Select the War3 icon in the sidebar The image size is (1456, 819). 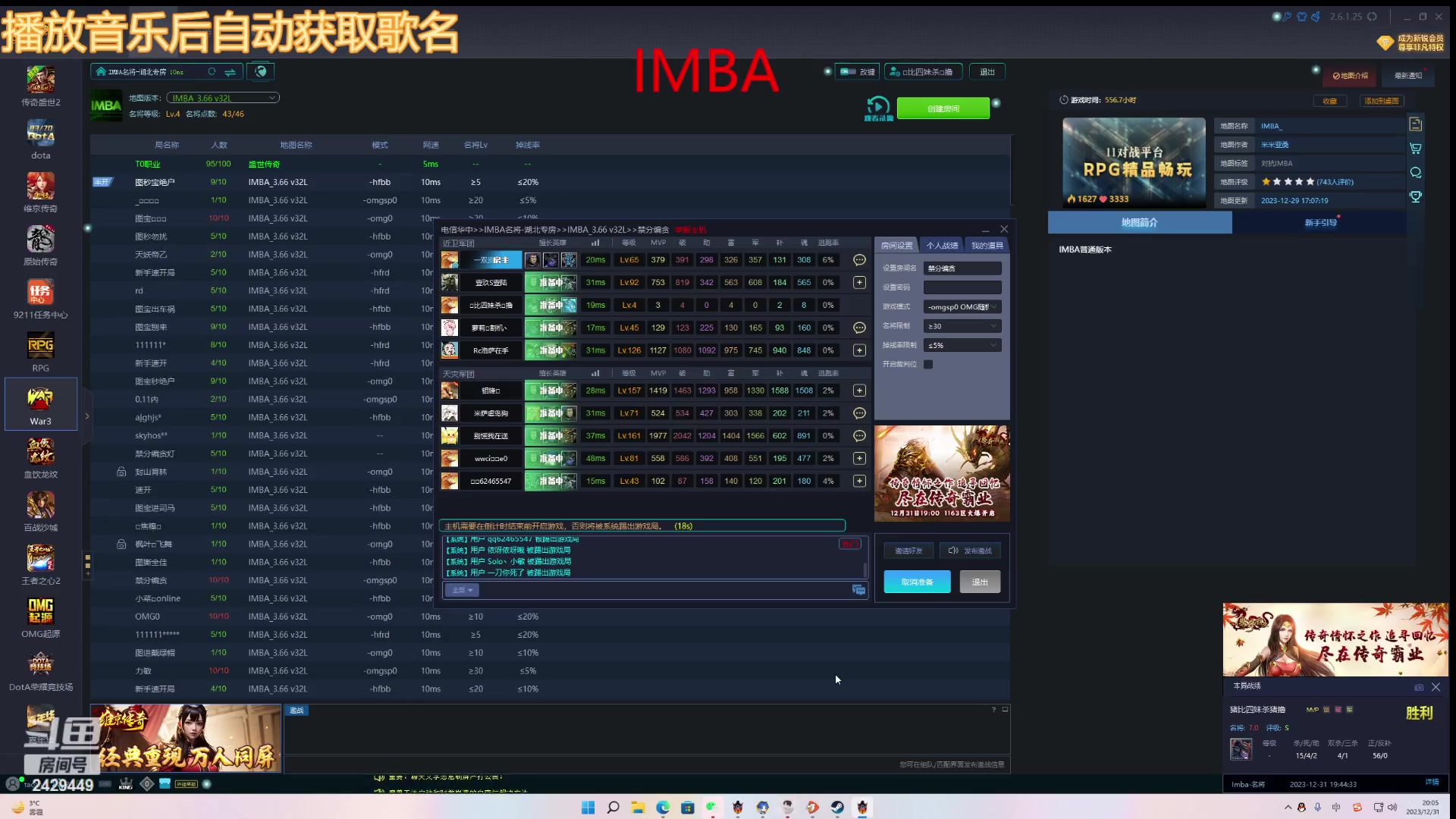pyautogui.click(x=41, y=405)
